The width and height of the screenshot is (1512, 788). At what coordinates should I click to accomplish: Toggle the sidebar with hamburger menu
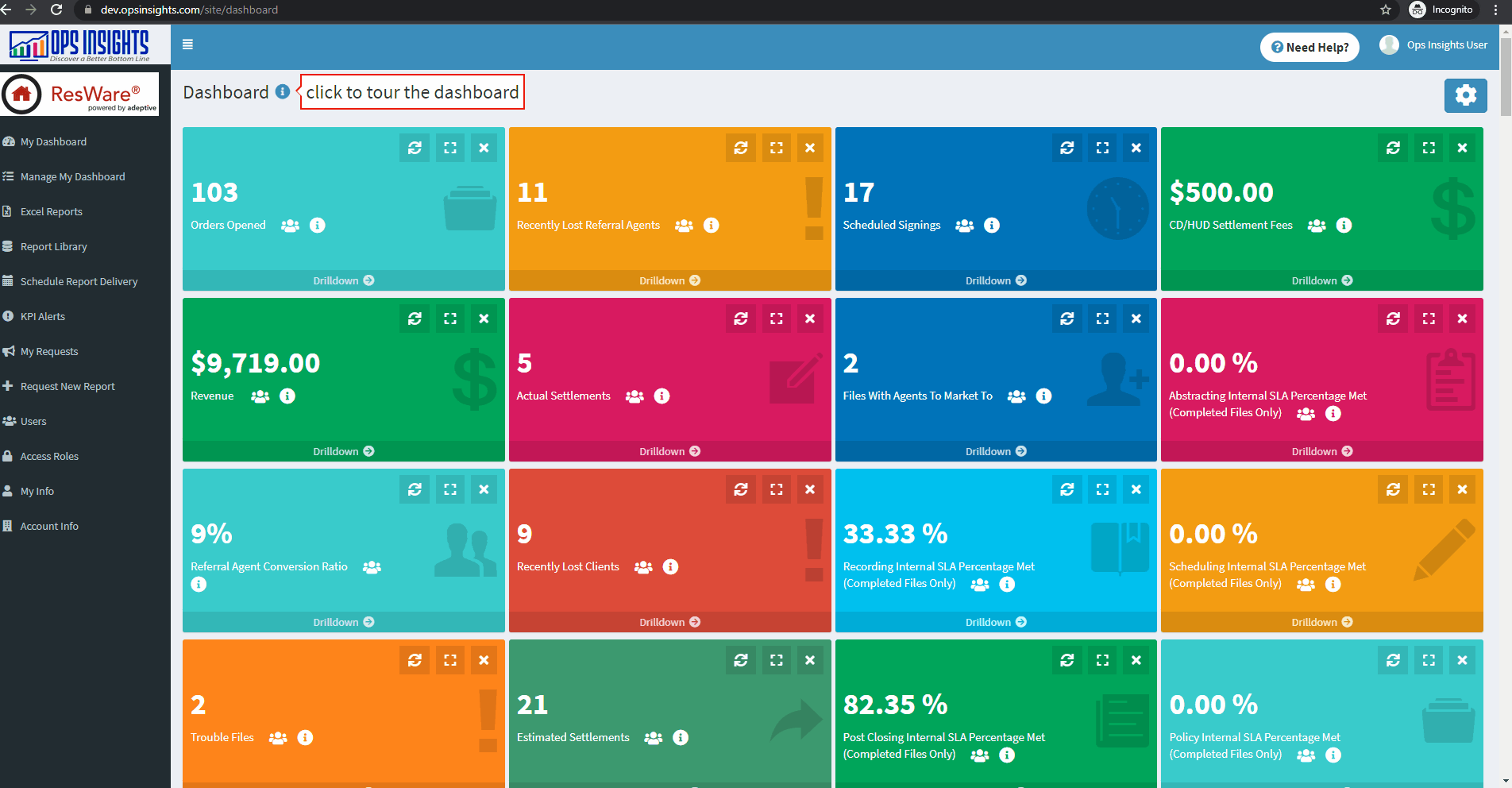[x=188, y=44]
